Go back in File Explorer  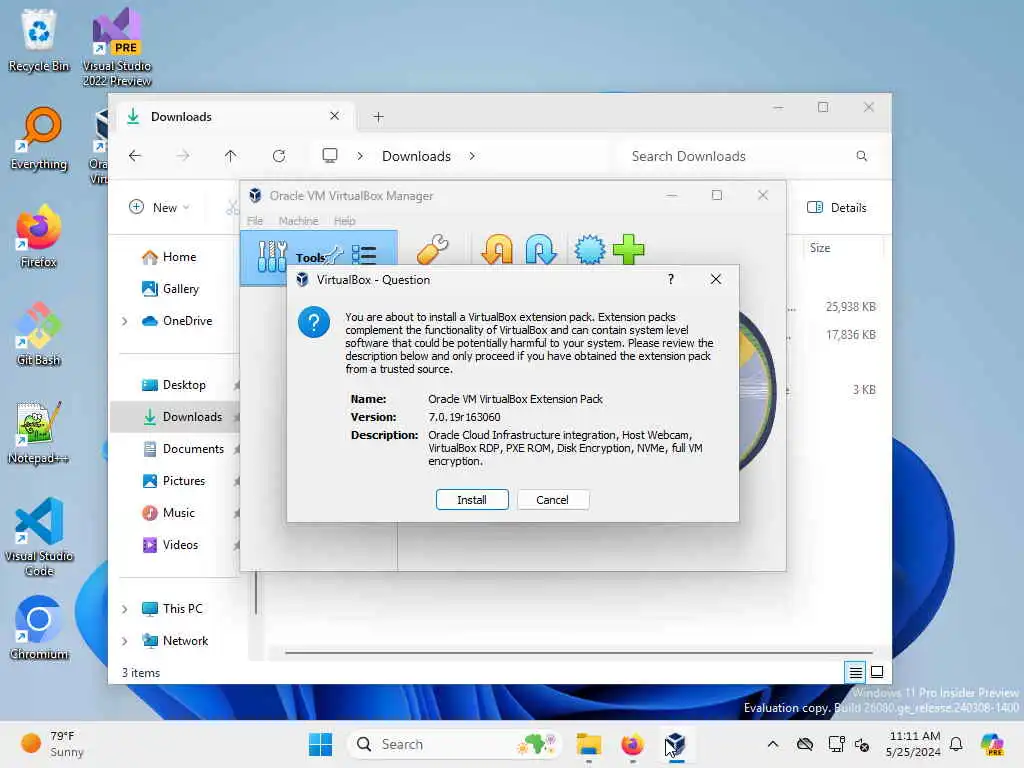[135, 156]
